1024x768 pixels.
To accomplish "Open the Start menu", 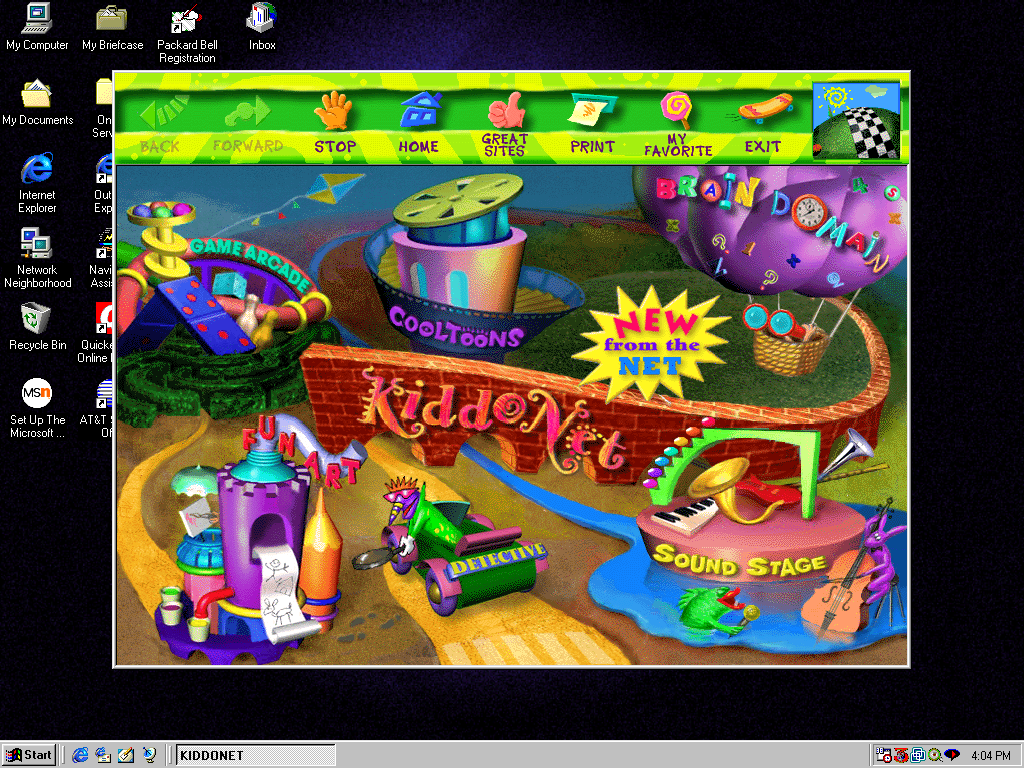I will point(28,755).
